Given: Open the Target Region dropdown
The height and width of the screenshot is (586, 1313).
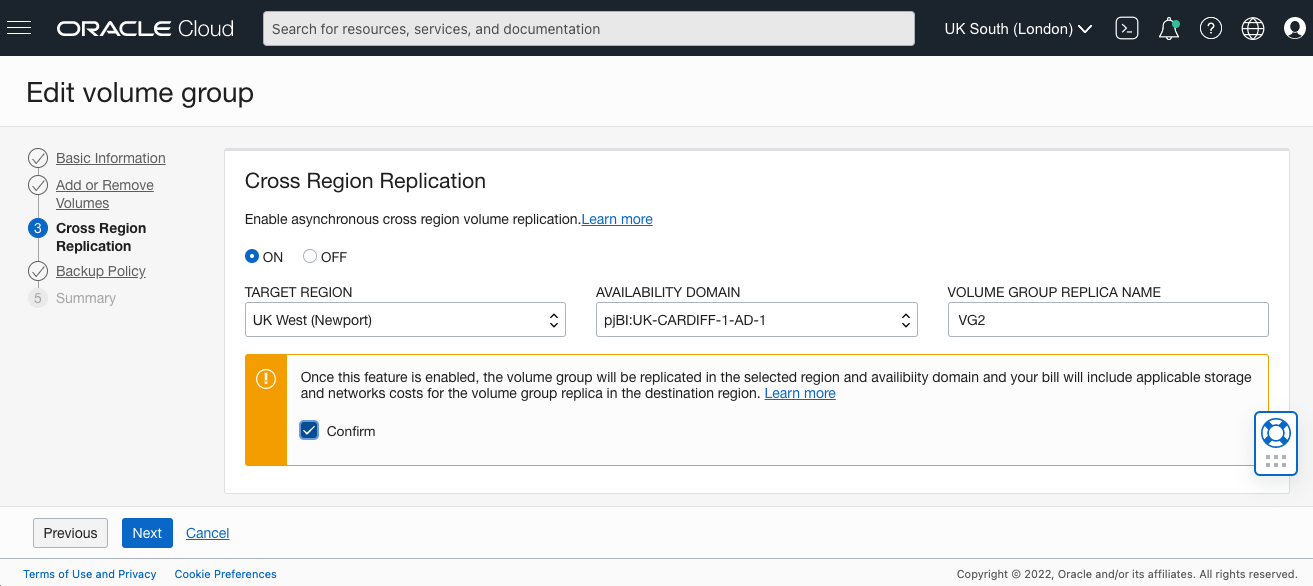Looking at the screenshot, I should (x=405, y=319).
